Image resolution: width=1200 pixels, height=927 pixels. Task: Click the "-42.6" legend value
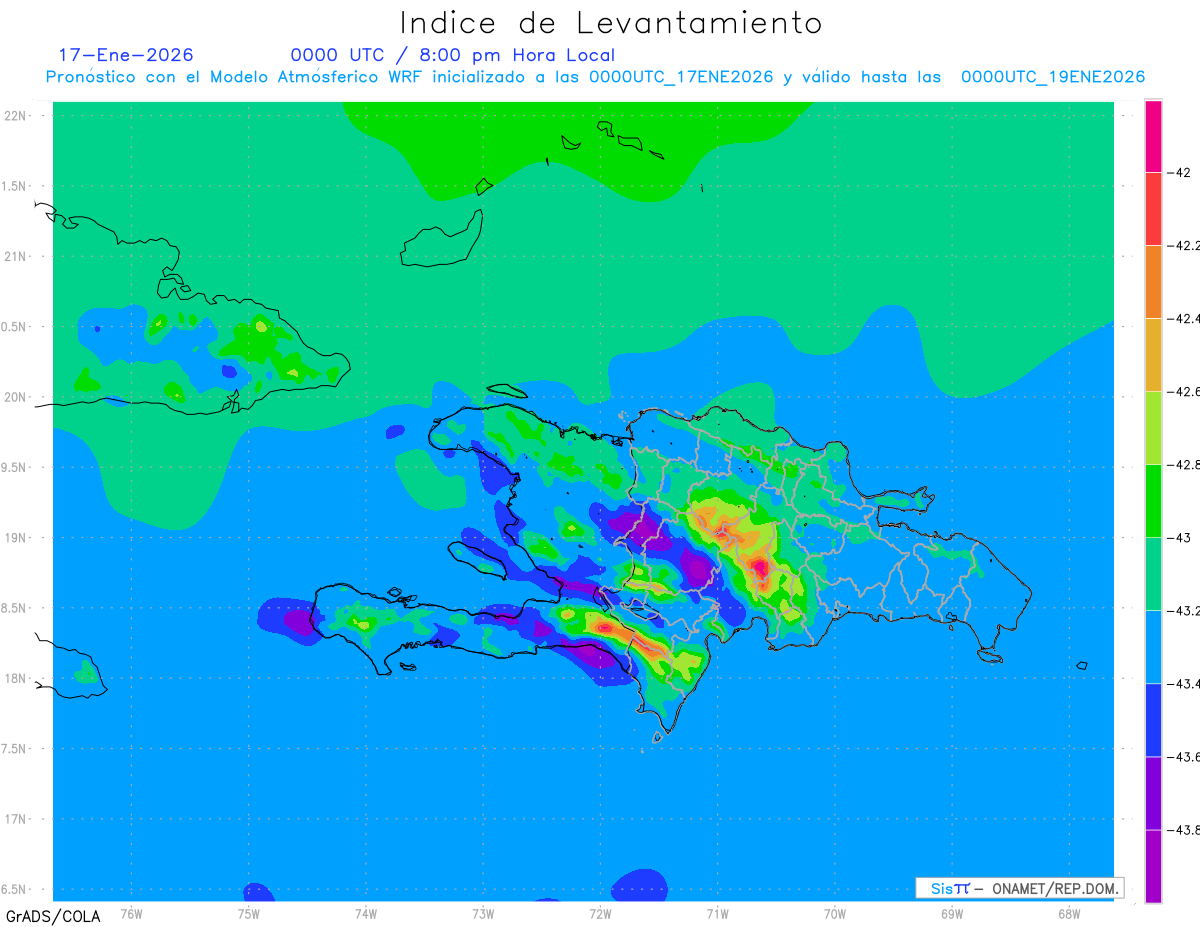pos(1183,391)
